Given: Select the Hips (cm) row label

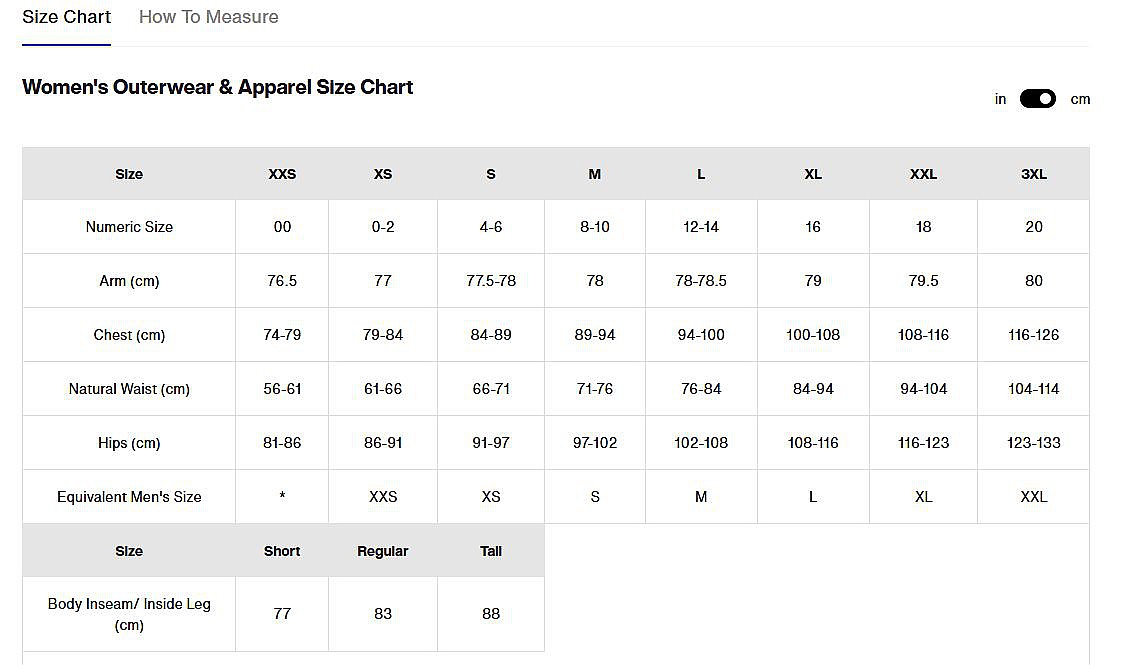Looking at the screenshot, I should [129, 443].
